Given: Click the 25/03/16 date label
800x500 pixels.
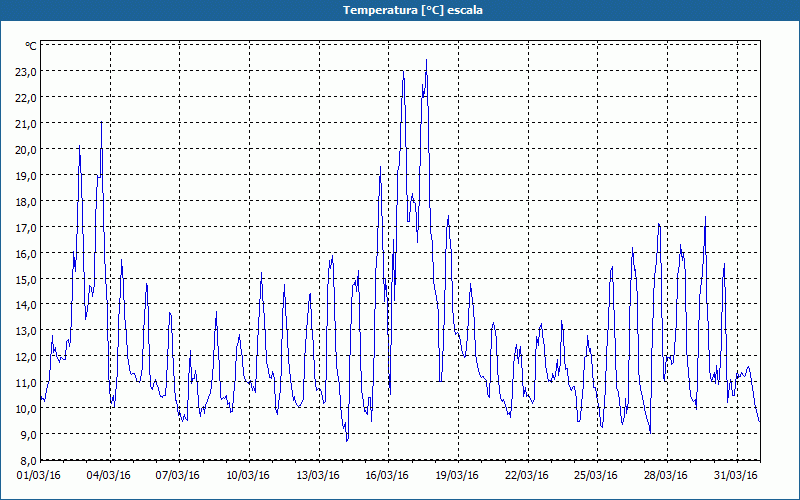Looking at the screenshot, I should [596, 476].
